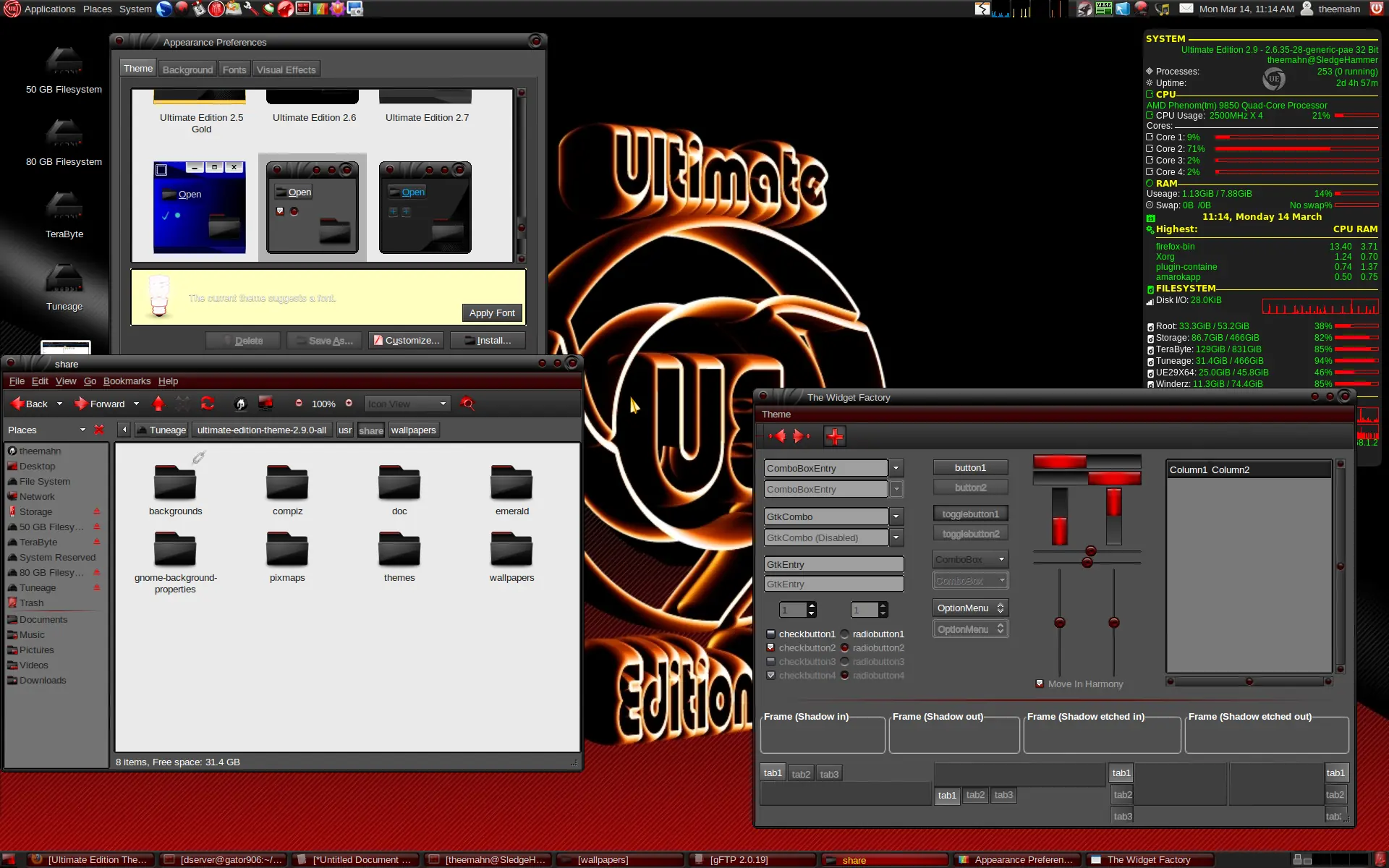Open the home folder icon in toolbar
The width and height of the screenshot is (1389, 868).
click(x=241, y=404)
